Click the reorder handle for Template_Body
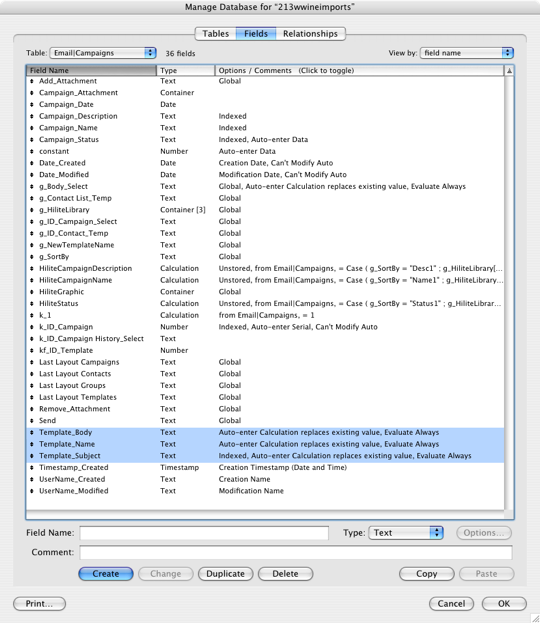Image resolution: width=540 pixels, height=623 pixels. pyautogui.click(x=32, y=432)
